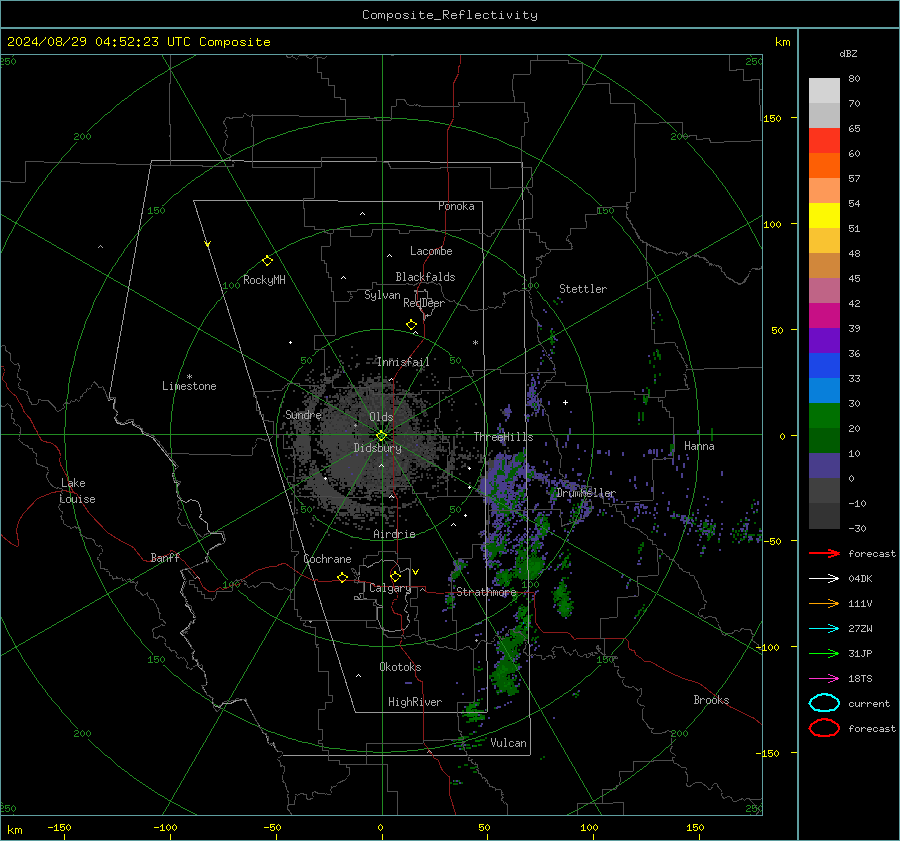This screenshot has height=841, width=900.
Task: Click the yellow diamond marker beside RockyMH
Action: (267, 261)
